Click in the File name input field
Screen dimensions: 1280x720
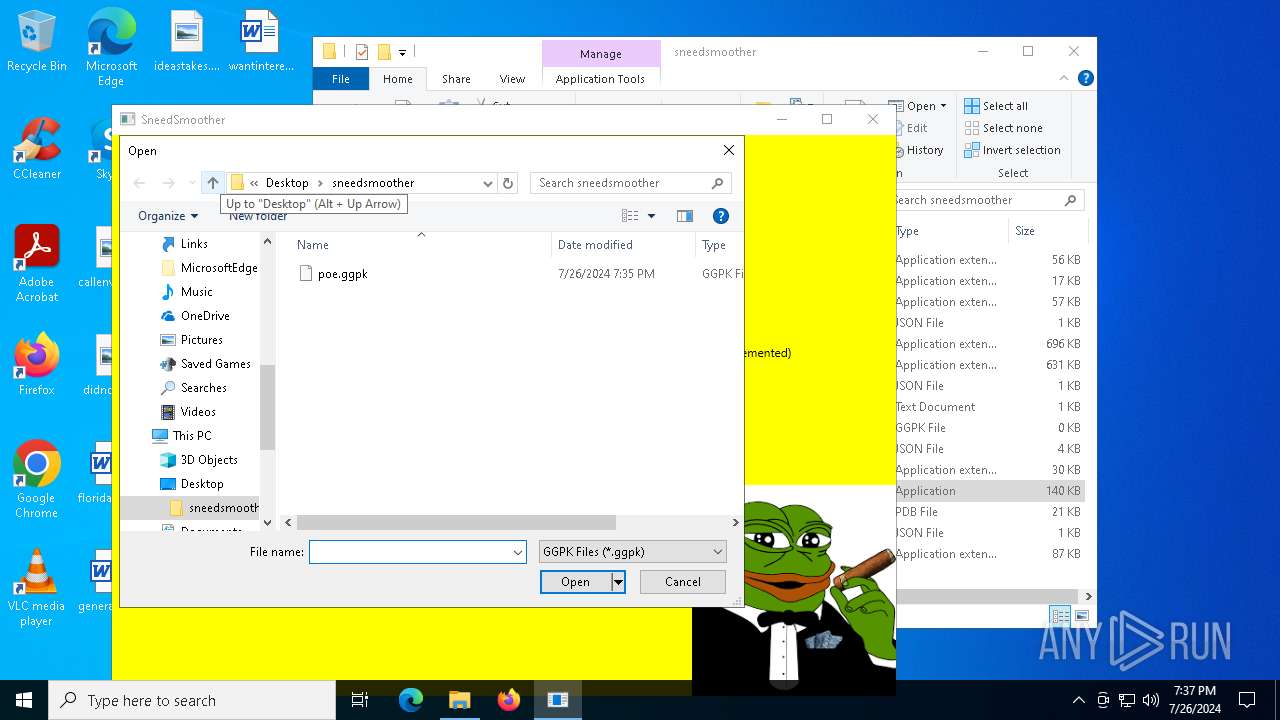point(410,552)
